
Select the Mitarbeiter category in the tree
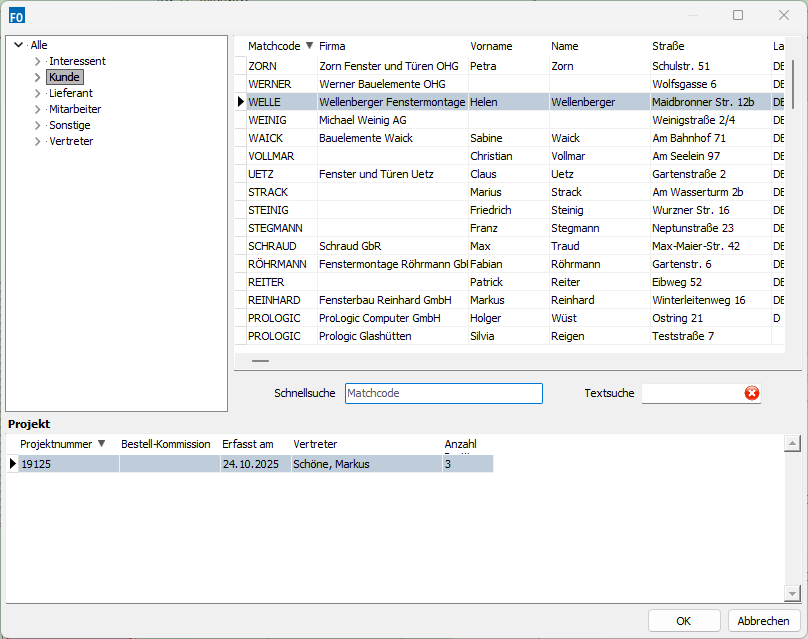pyautogui.click(x=75, y=109)
